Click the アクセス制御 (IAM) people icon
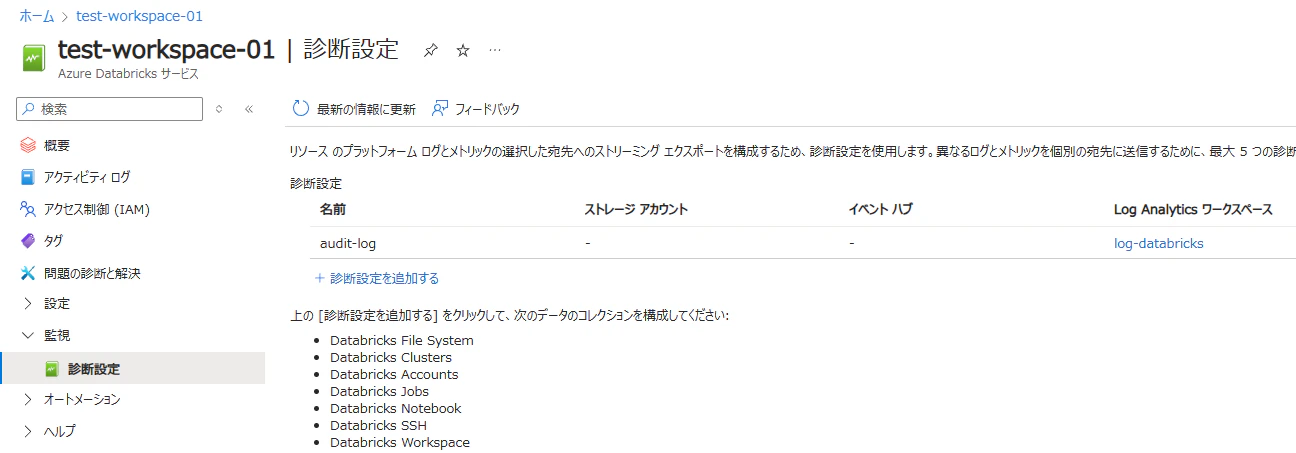 (28, 209)
